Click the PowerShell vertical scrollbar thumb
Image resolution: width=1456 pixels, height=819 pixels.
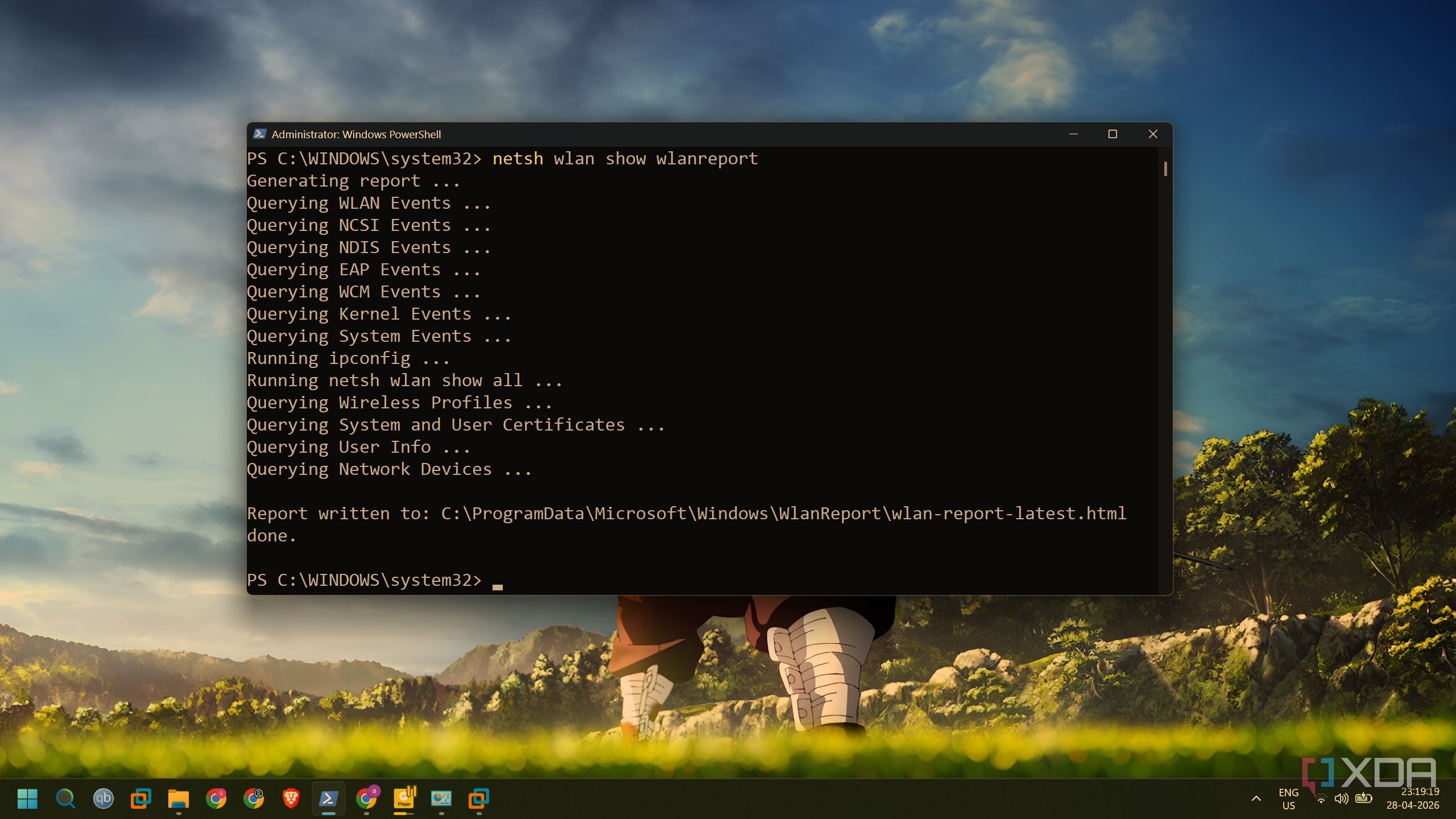[x=1165, y=169]
